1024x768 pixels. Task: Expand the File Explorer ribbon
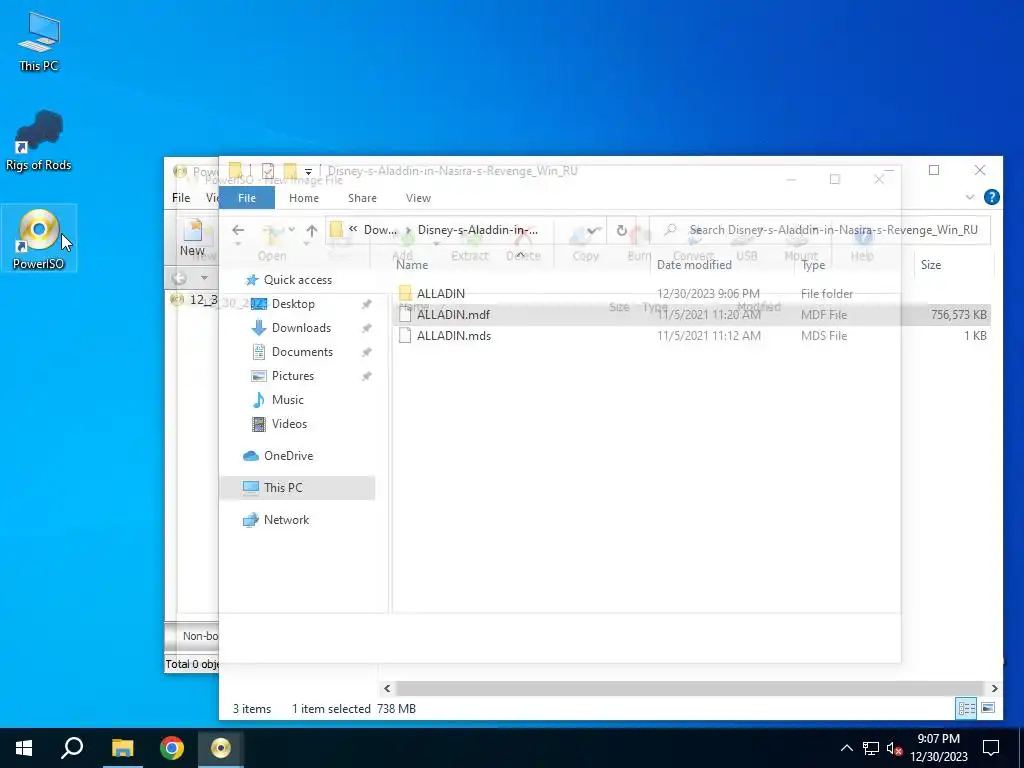pos(970,197)
